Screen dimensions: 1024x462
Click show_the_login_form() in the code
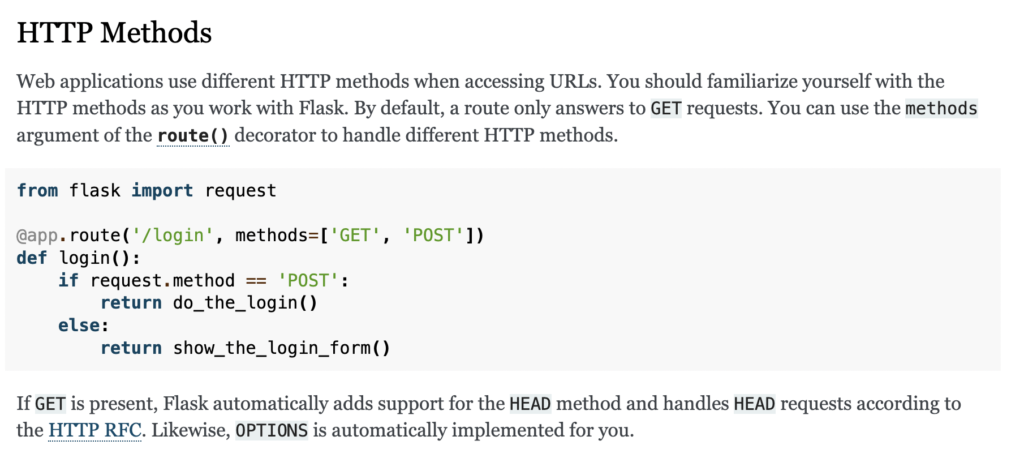tap(281, 348)
